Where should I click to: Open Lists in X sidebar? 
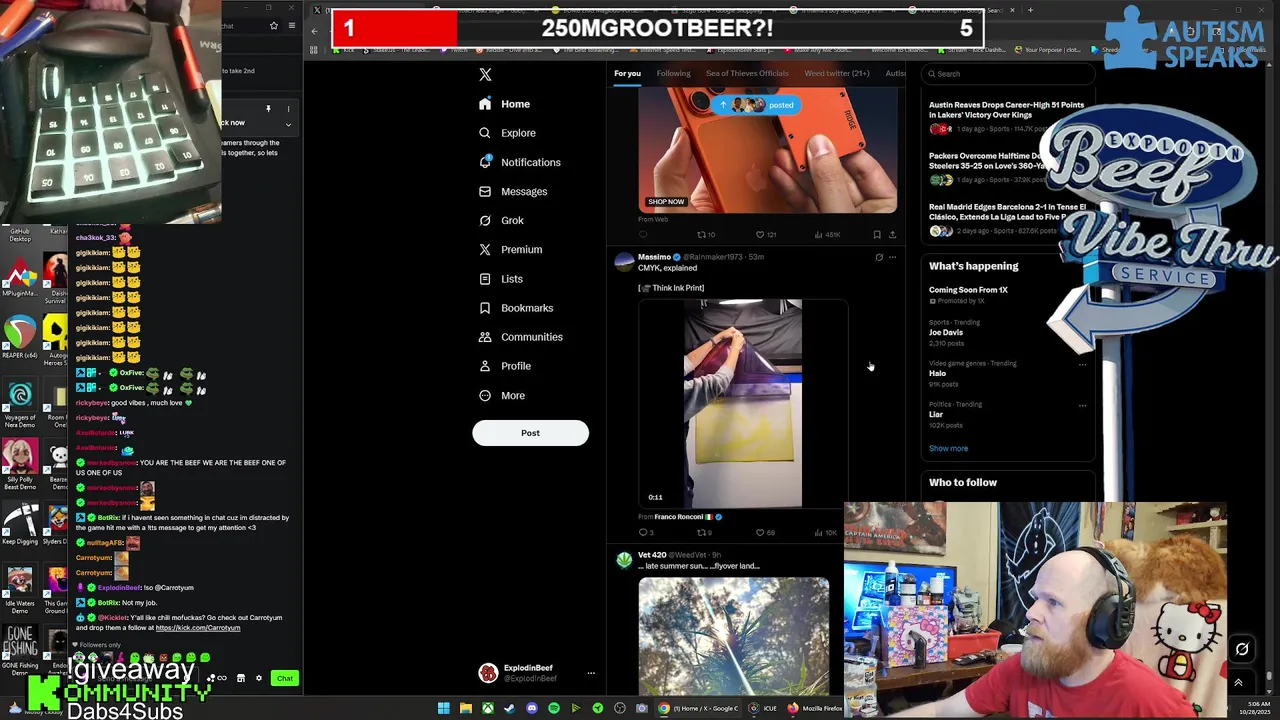coord(501,279)
